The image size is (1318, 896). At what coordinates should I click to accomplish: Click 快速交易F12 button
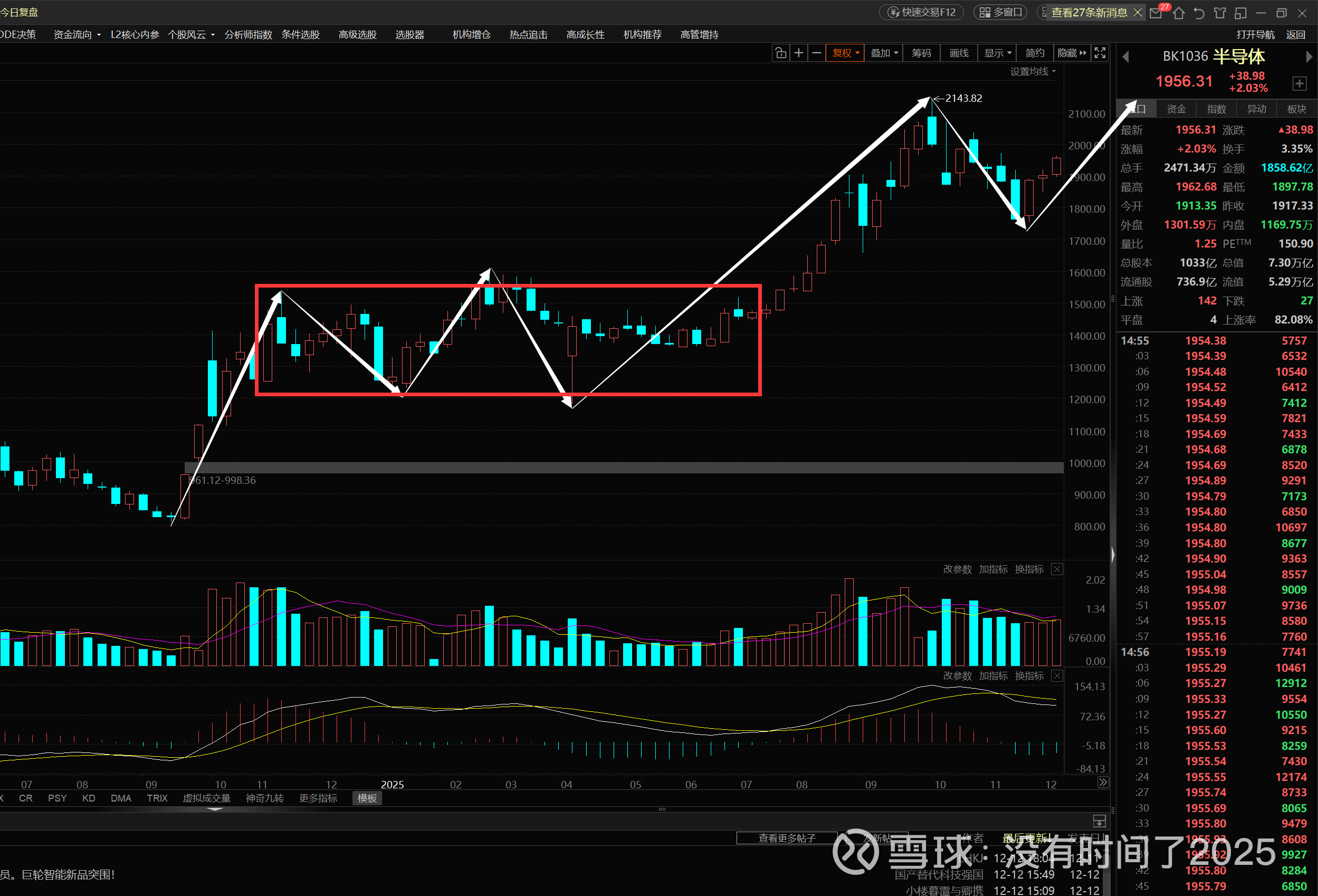coord(921,13)
